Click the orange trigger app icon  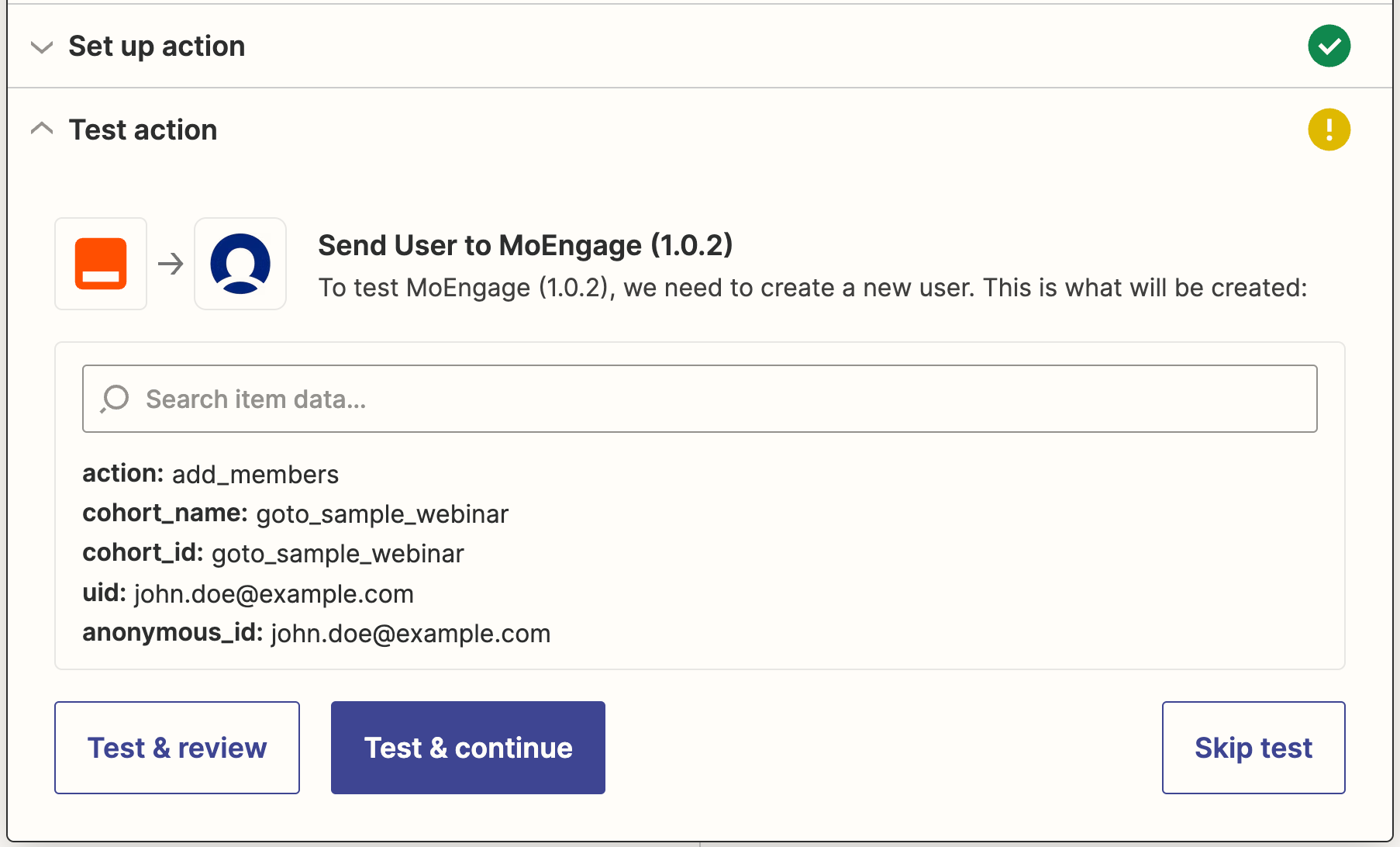[x=101, y=264]
